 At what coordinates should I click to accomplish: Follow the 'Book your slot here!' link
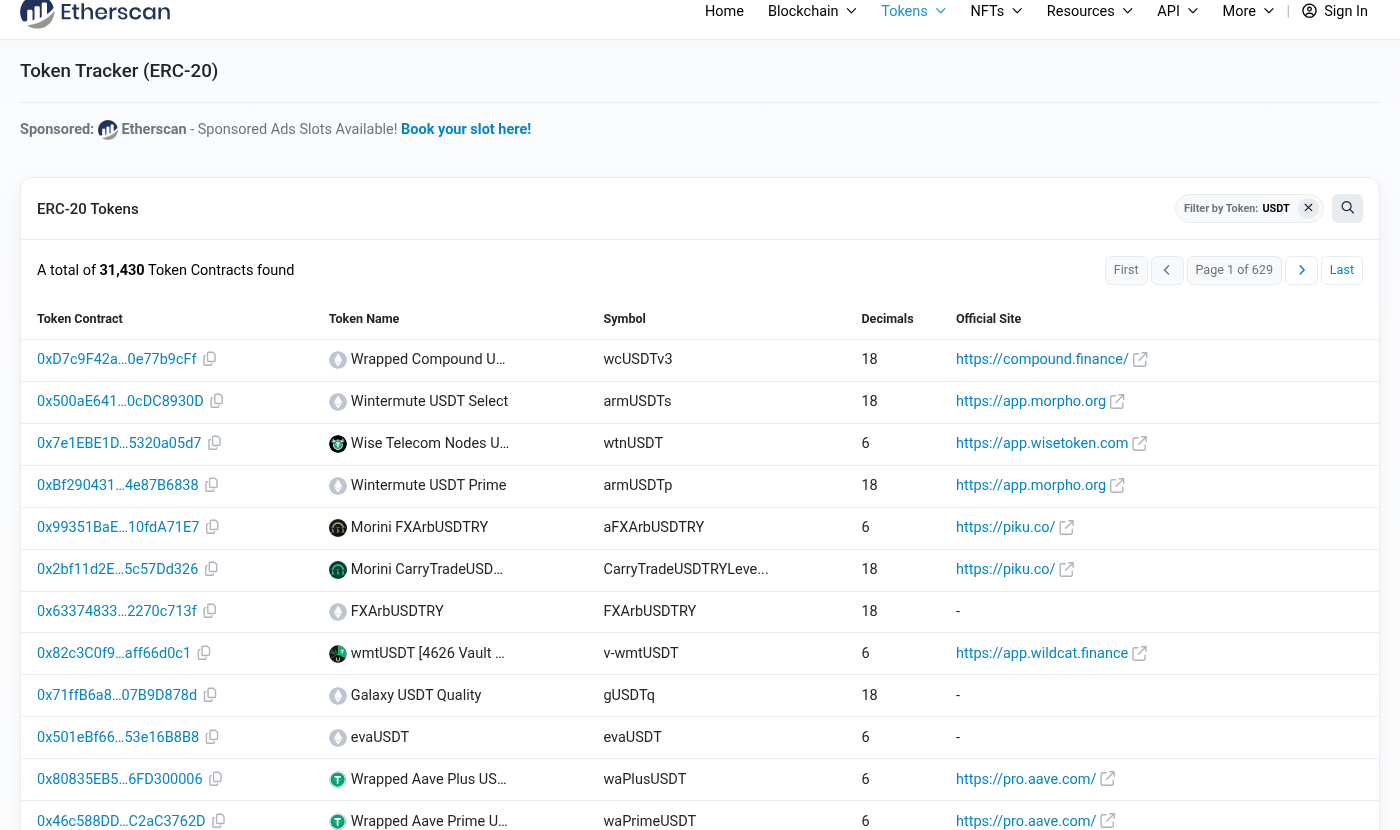(466, 129)
